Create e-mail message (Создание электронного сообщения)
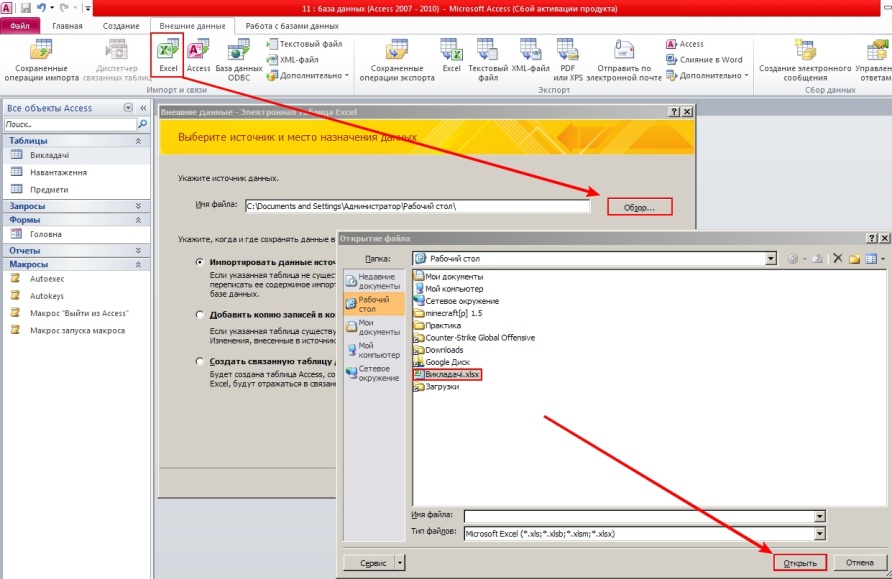Screen dimensions: 892x579 (805, 60)
